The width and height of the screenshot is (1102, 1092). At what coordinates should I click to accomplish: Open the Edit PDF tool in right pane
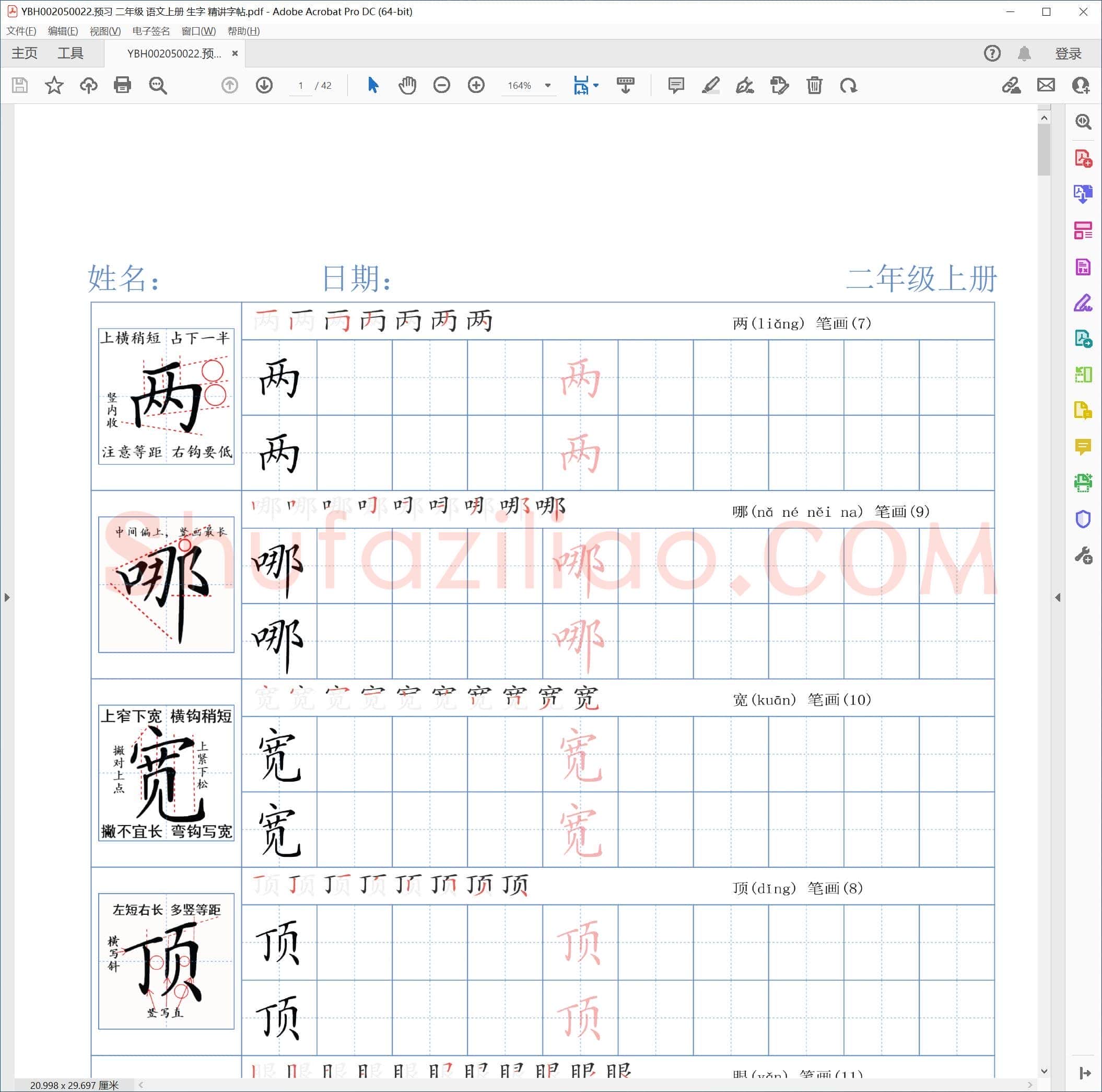pyautogui.click(x=1083, y=266)
